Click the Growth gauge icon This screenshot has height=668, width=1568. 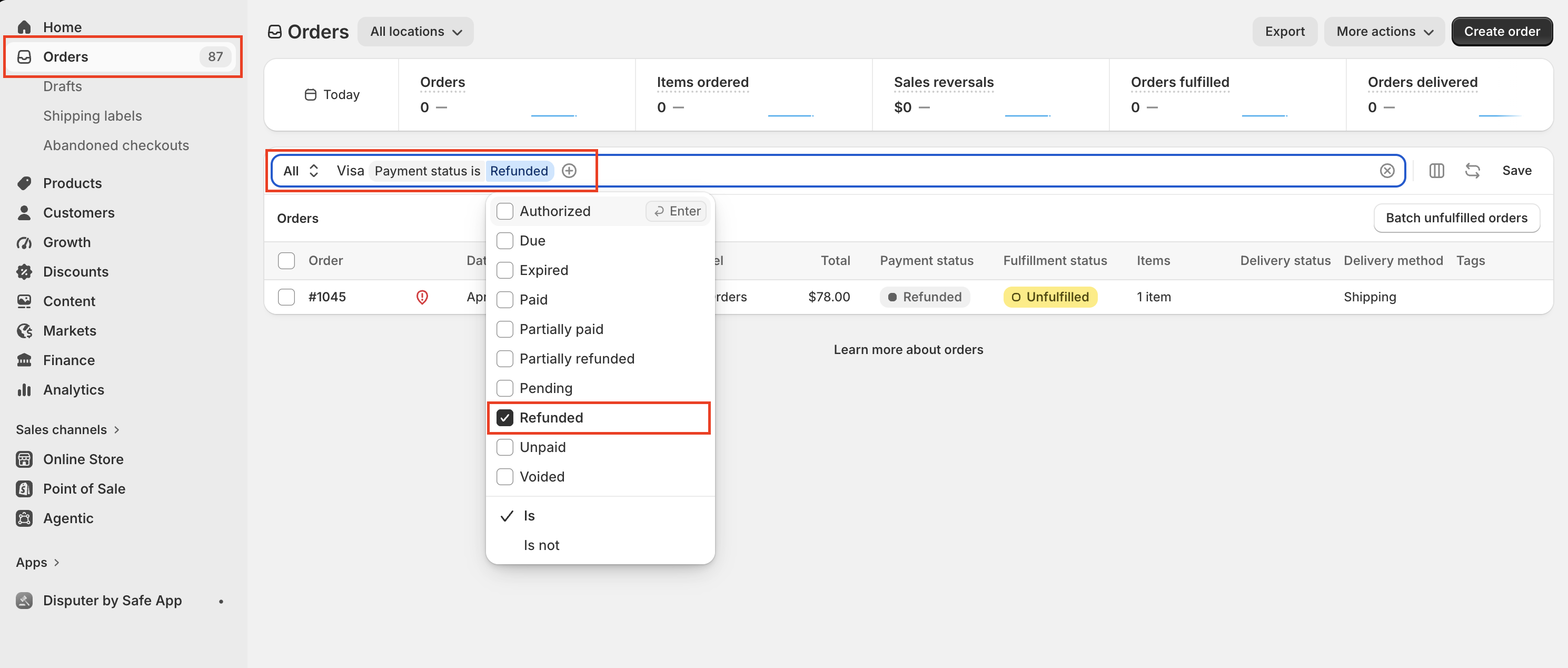click(x=24, y=242)
